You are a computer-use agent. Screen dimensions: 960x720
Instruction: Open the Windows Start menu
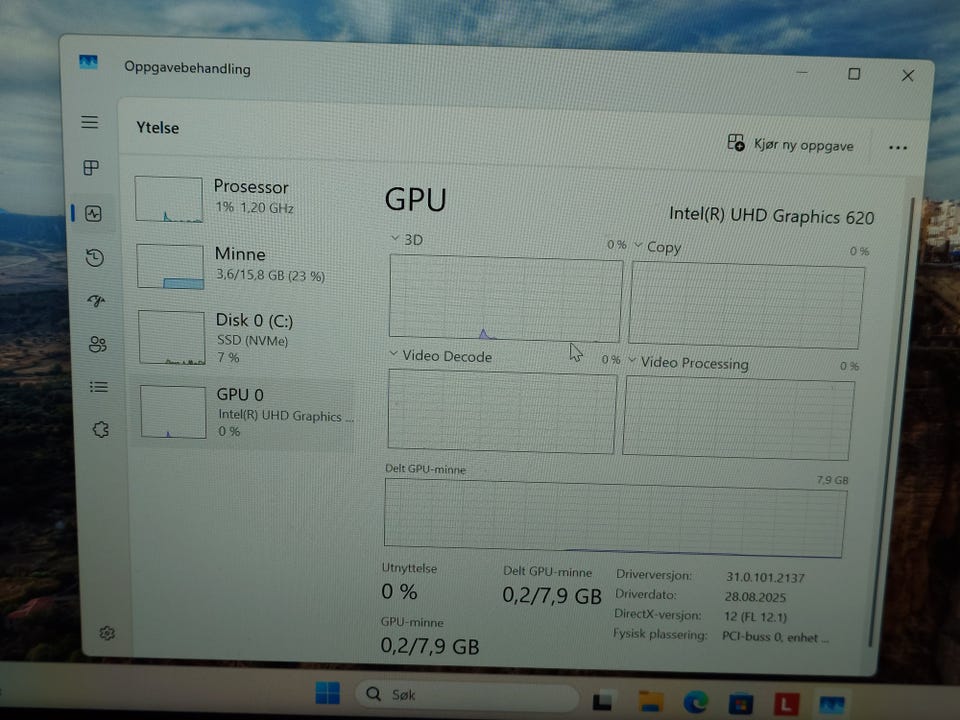pos(328,692)
